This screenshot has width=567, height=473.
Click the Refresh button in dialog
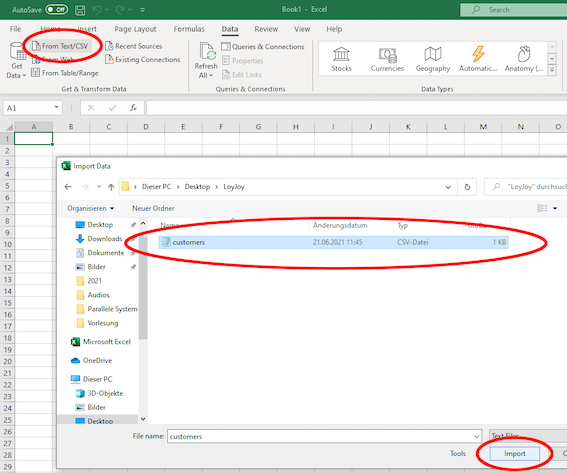tap(467, 187)
